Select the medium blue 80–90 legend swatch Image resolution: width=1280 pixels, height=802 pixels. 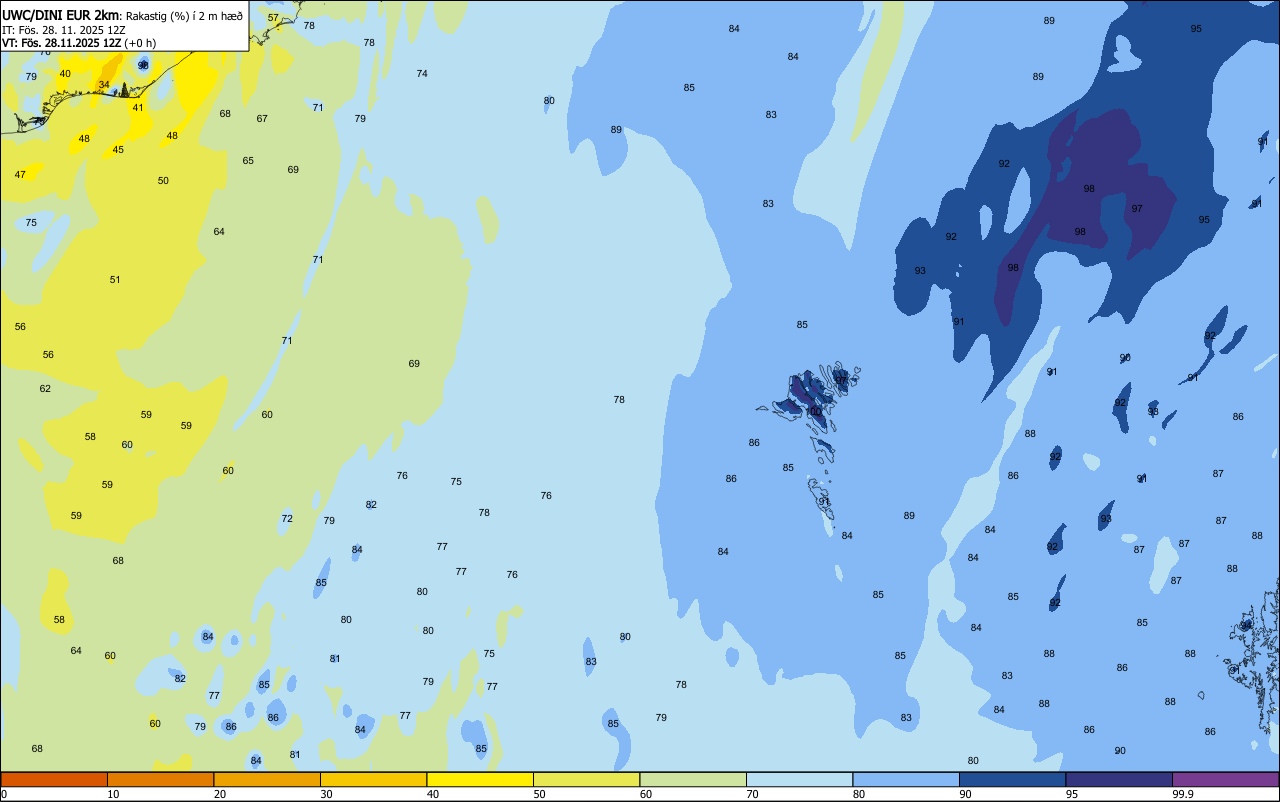(906, 779)
